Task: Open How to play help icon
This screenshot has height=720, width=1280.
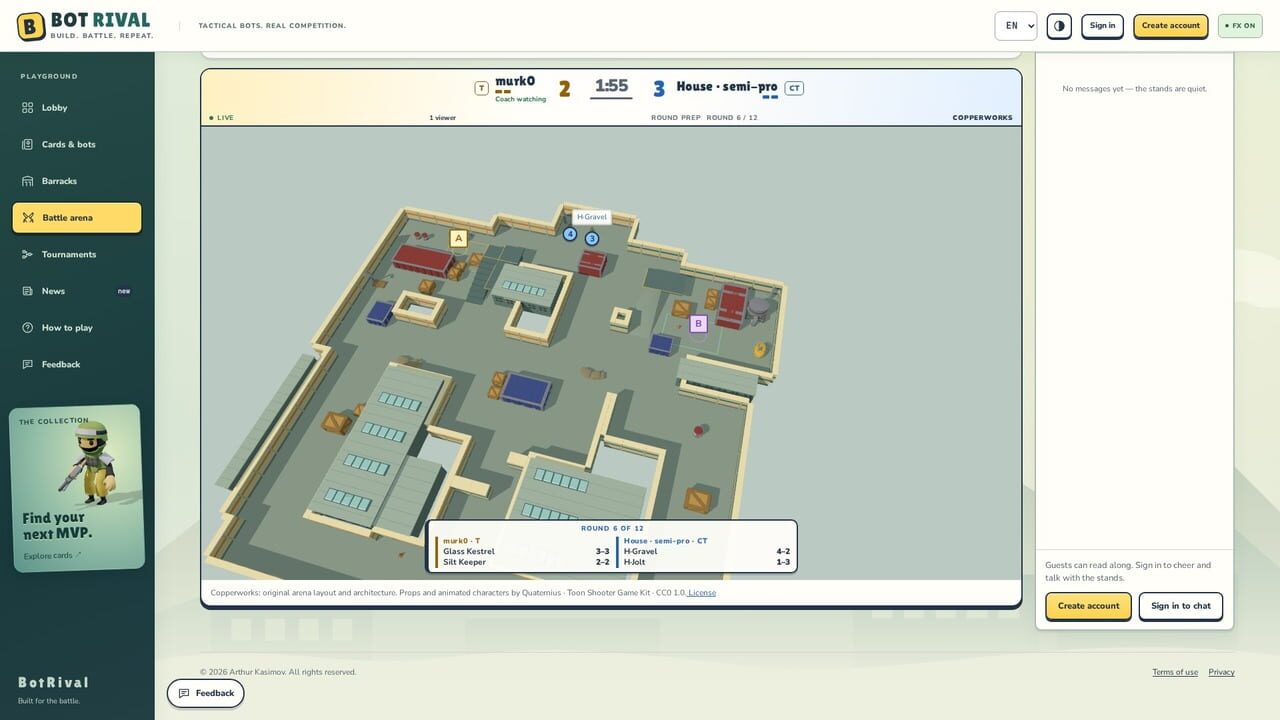Action: [x=28, y=328]
